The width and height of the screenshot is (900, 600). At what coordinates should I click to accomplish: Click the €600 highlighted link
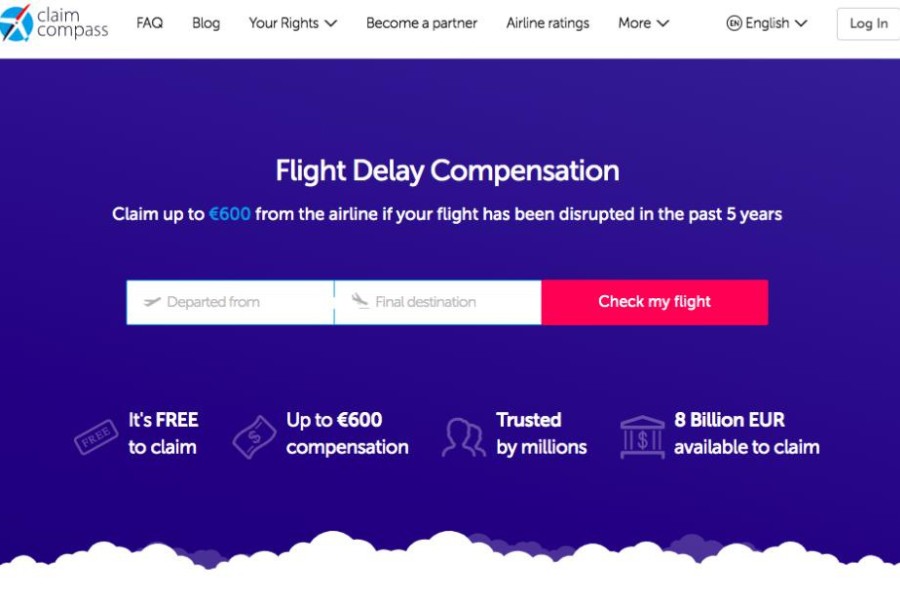tap(229, 213)
